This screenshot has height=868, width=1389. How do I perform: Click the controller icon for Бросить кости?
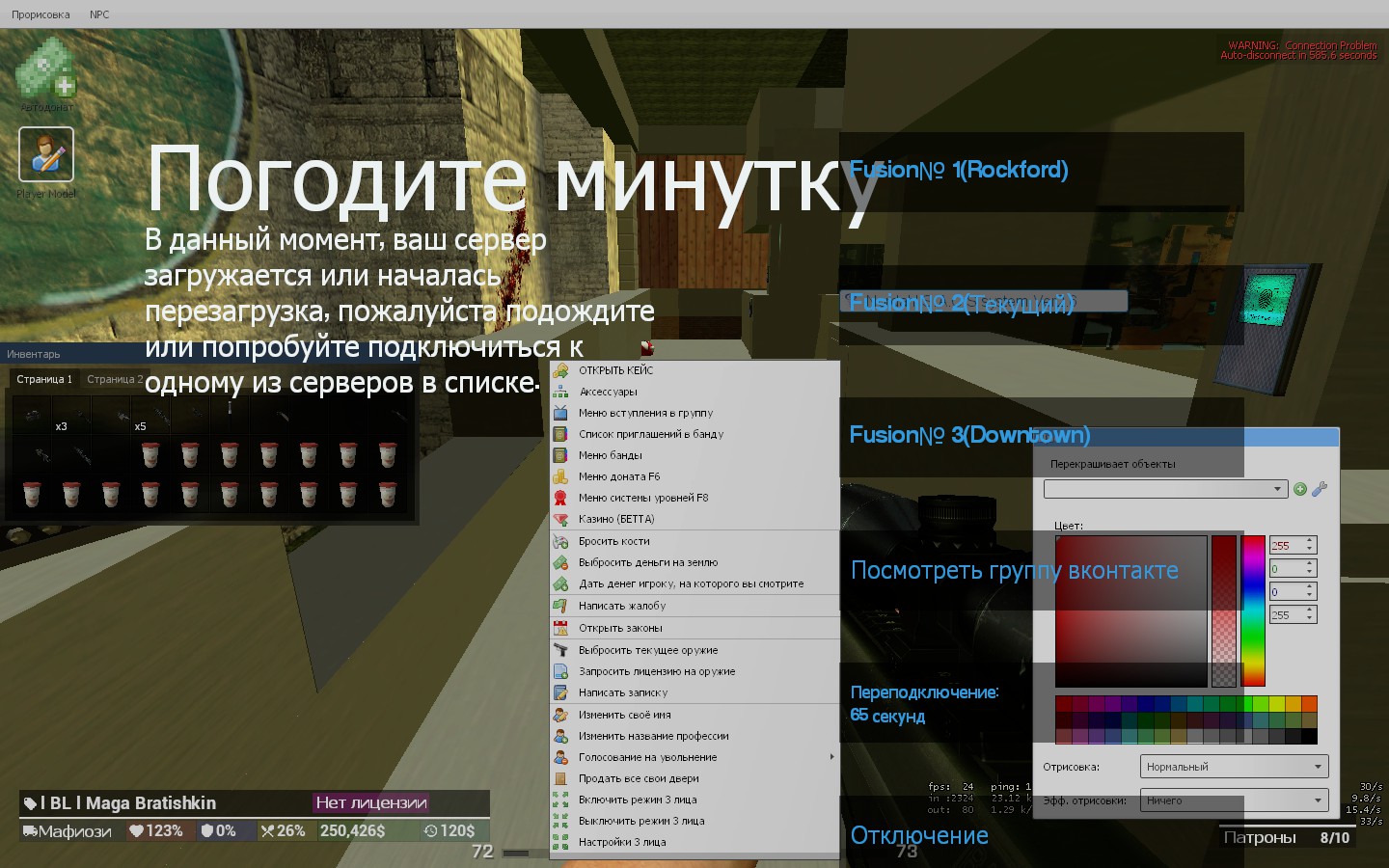(560, 541)
